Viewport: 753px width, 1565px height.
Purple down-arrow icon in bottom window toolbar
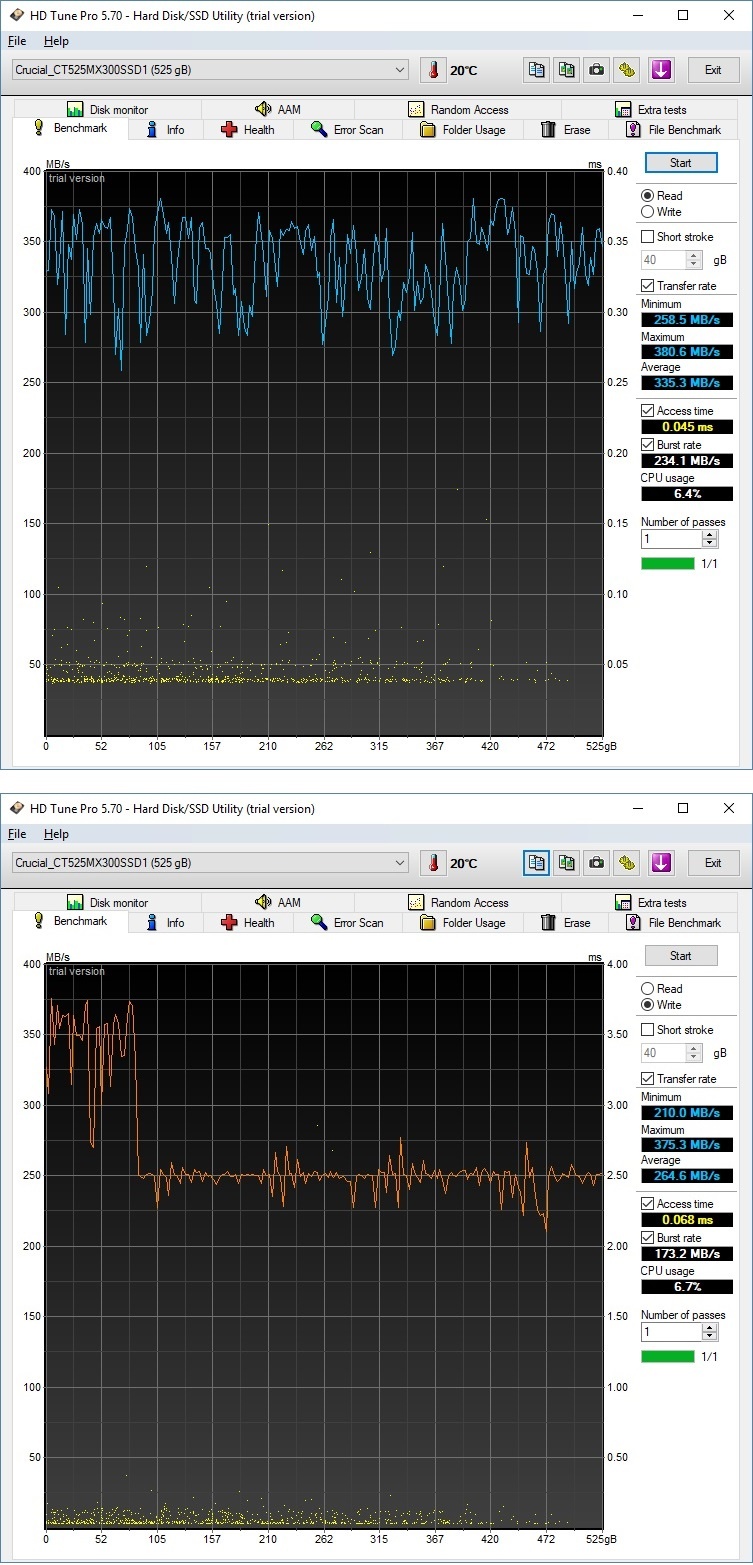coord(661,863)
